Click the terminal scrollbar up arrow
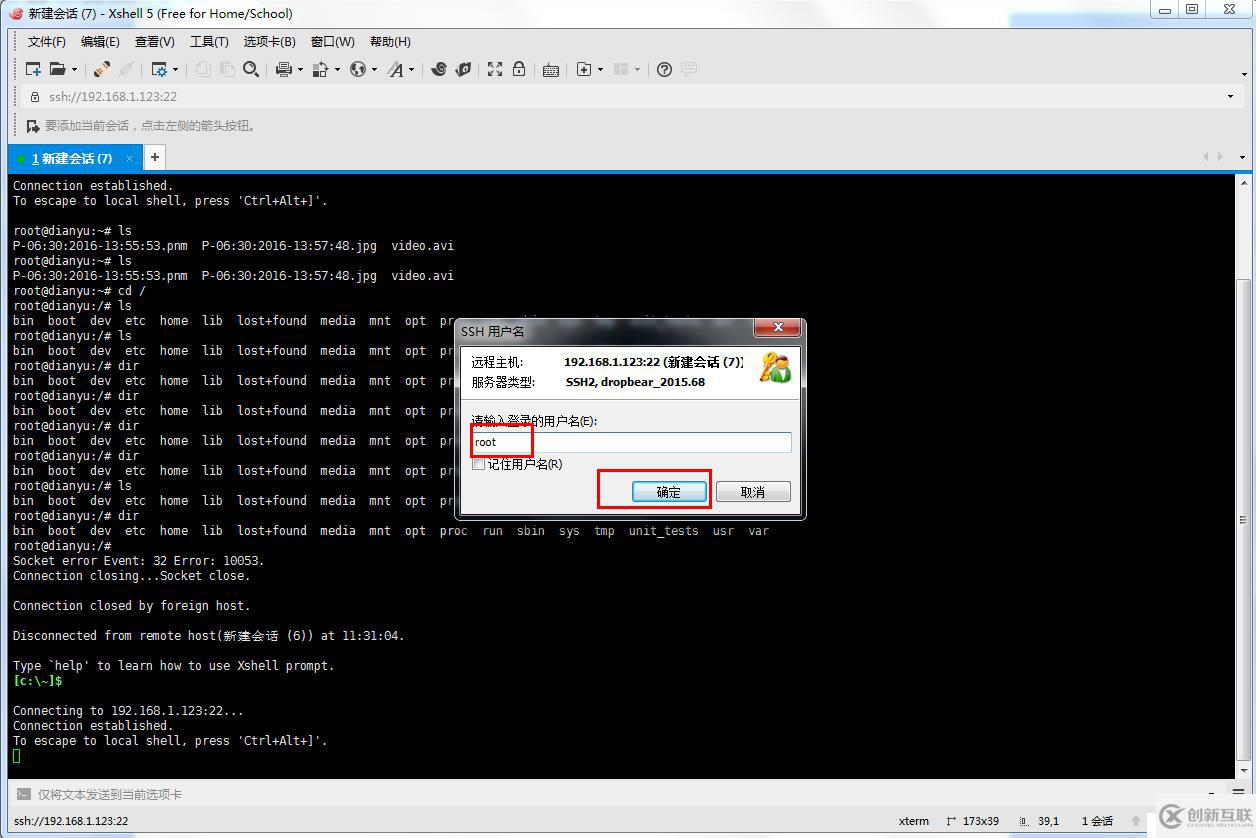 tap(1244, 182)
